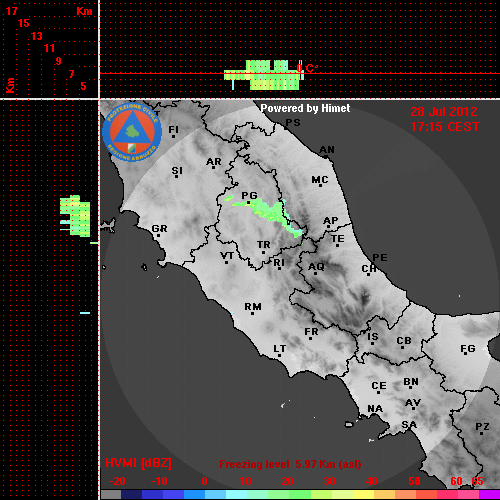This screenshot has height=500, width=500.
Task: Click the SI city label
Action: pos(177,171)
